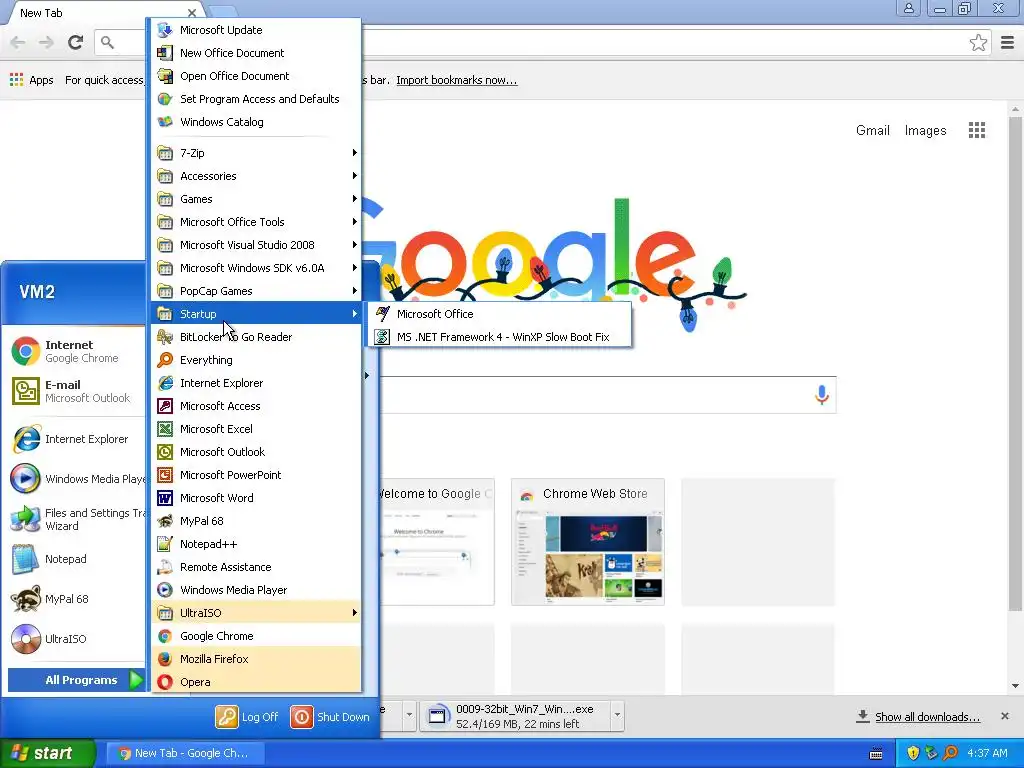Expand the UltraISO program folder
The height and width of the screenshot is (768, 1024).
pos(256,613)
